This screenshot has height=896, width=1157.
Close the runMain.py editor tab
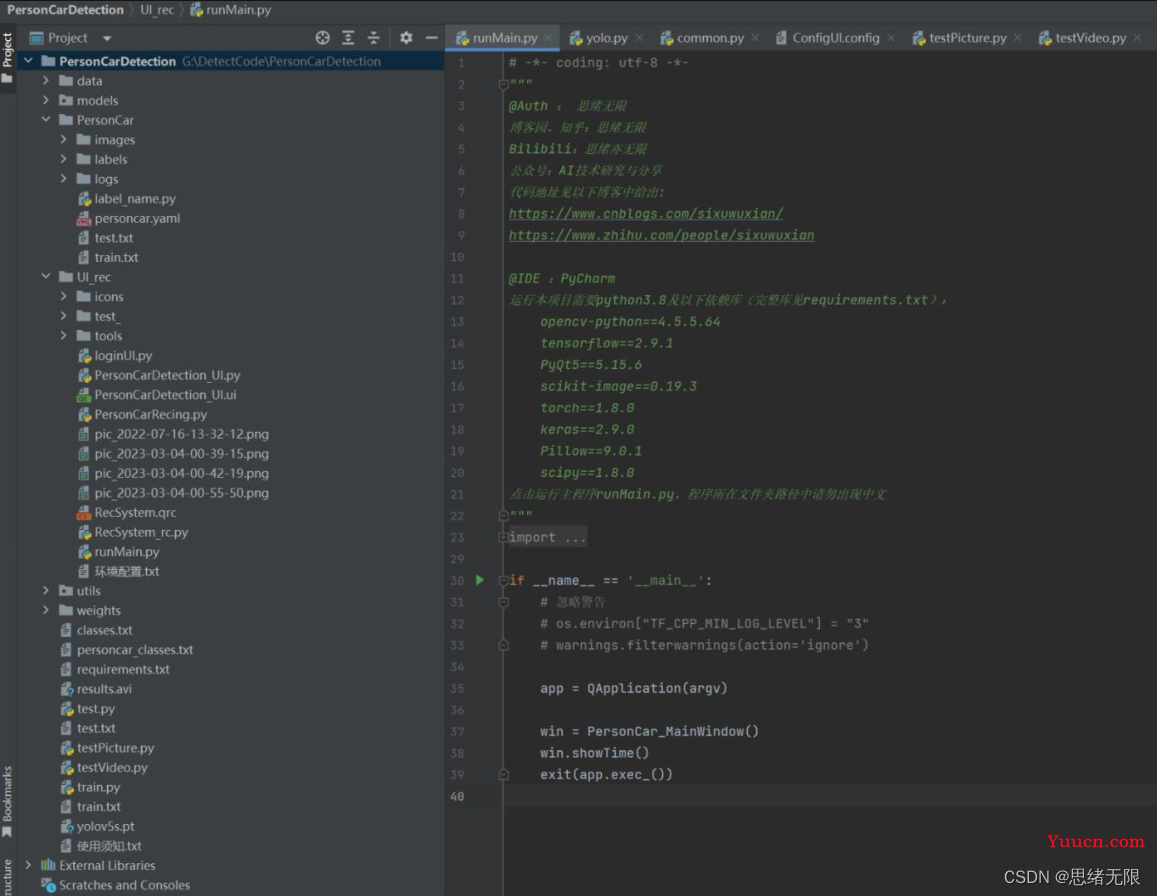548,38
